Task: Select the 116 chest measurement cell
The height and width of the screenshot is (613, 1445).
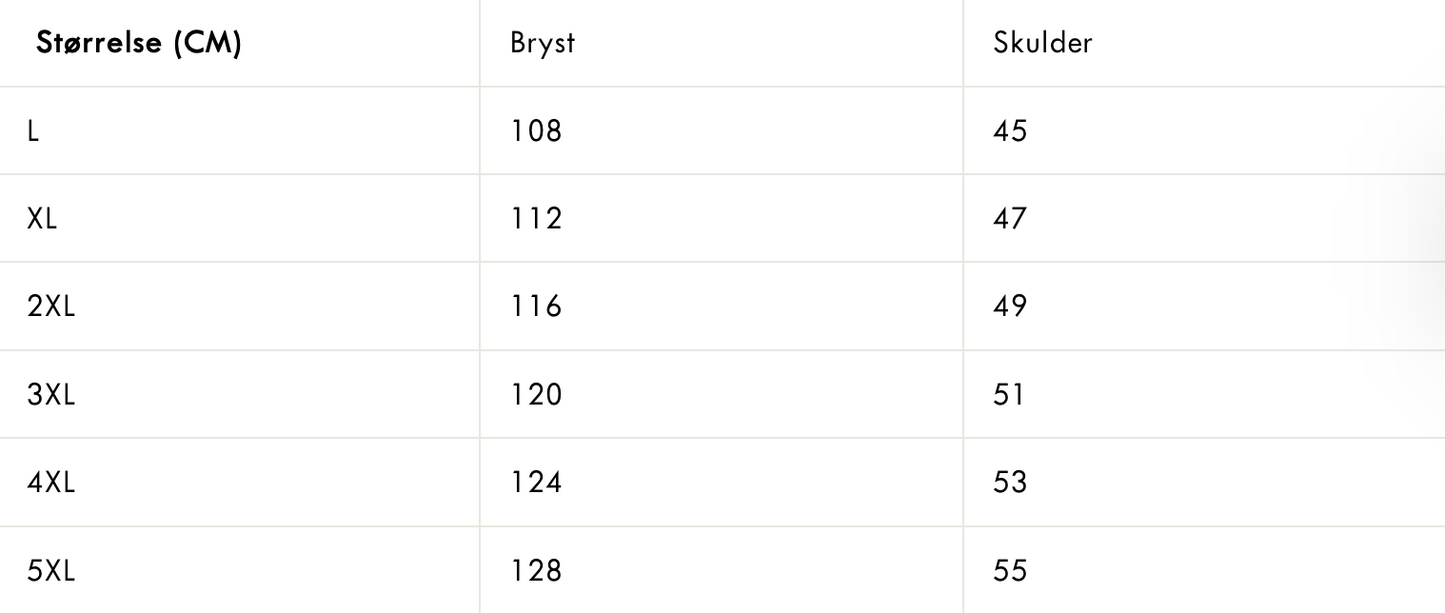Action: [x=536, y=306]
